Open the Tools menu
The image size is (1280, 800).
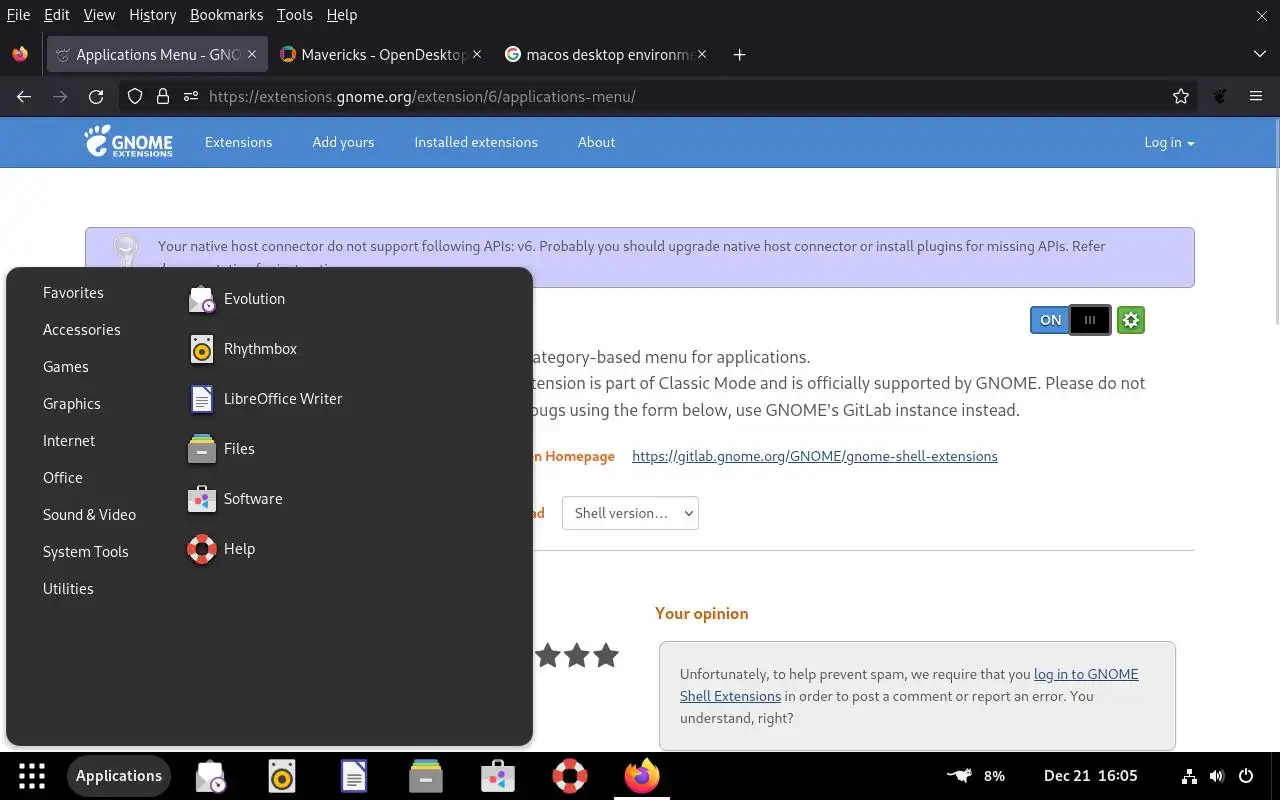pos(295,15)
